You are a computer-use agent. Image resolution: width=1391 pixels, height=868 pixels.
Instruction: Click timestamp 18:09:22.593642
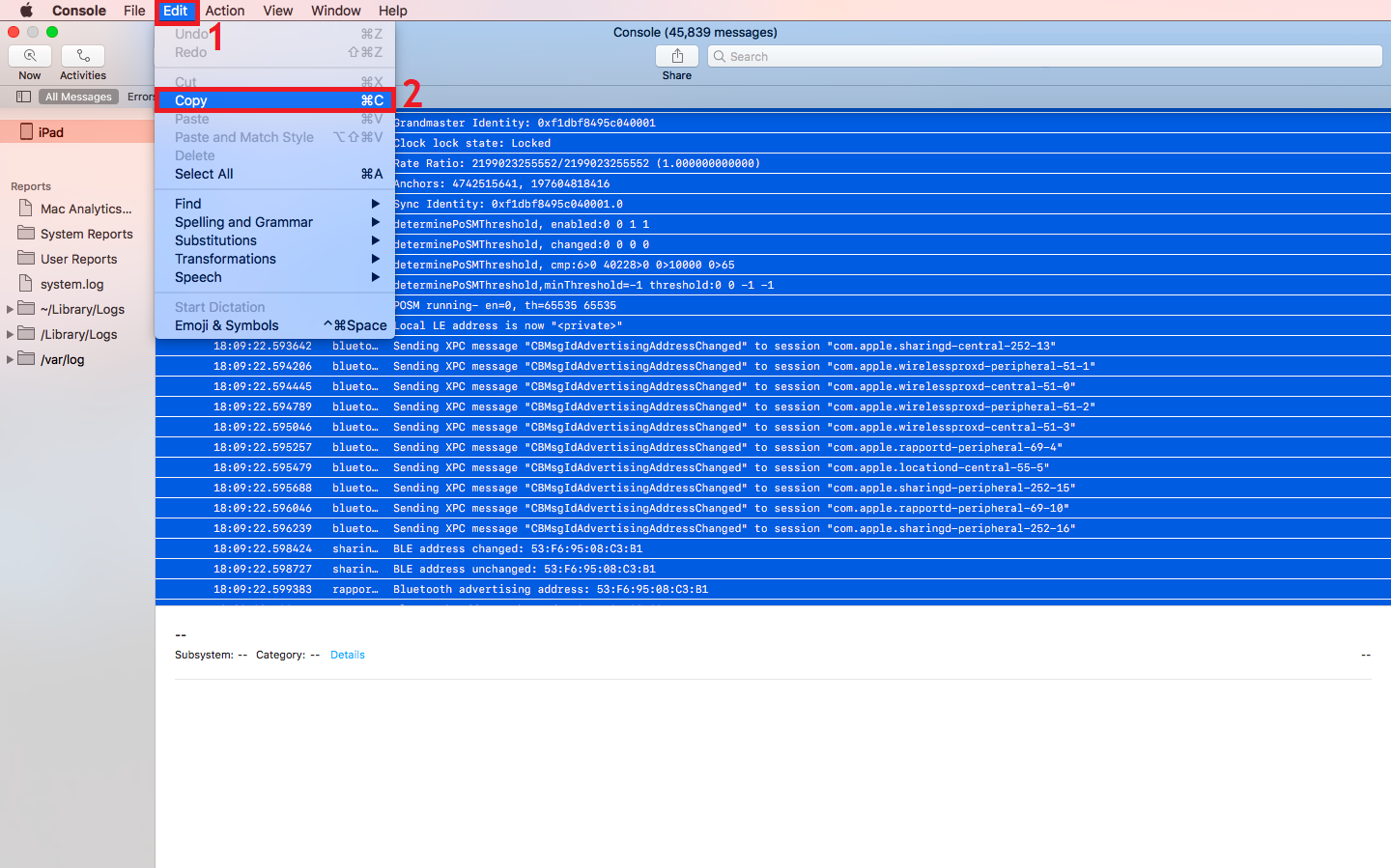click(x=263, y=346)
